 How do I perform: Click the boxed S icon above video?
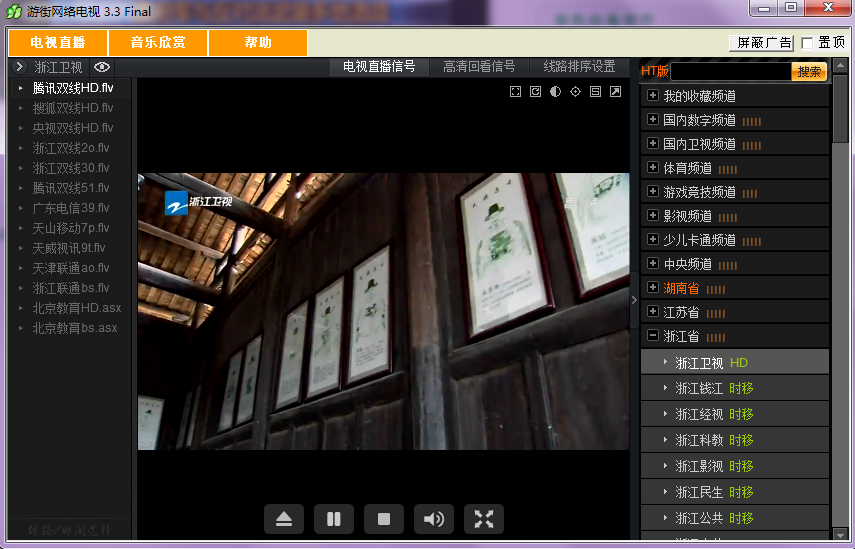pos(595,92)
